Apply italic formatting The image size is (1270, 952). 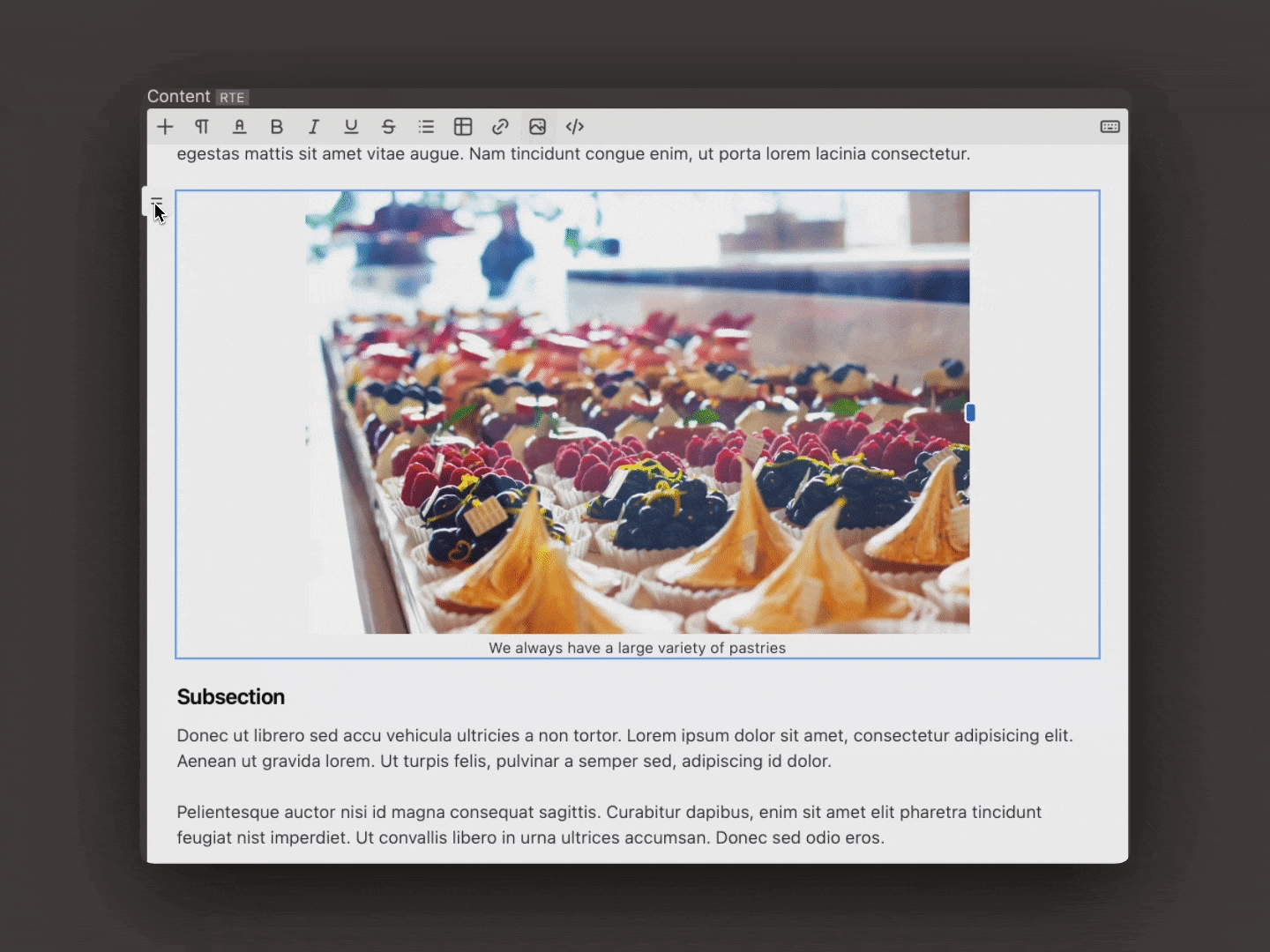click(313, 126)
